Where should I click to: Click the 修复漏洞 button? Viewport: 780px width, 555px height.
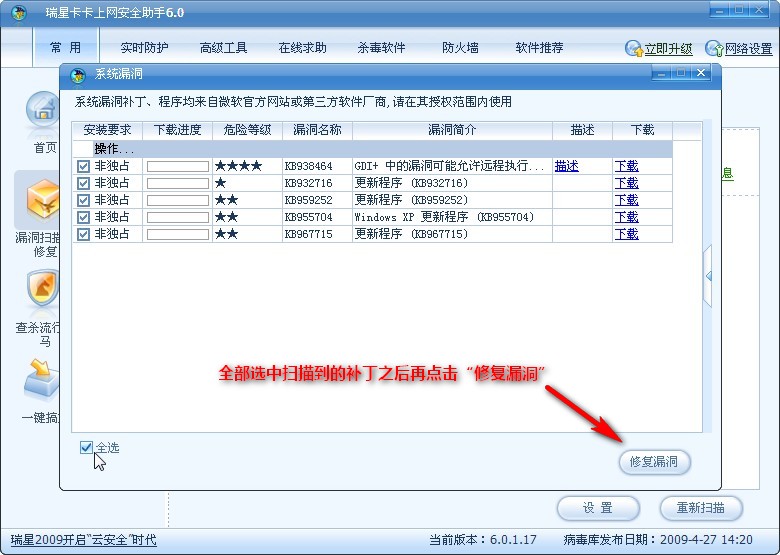click(655, 462)
